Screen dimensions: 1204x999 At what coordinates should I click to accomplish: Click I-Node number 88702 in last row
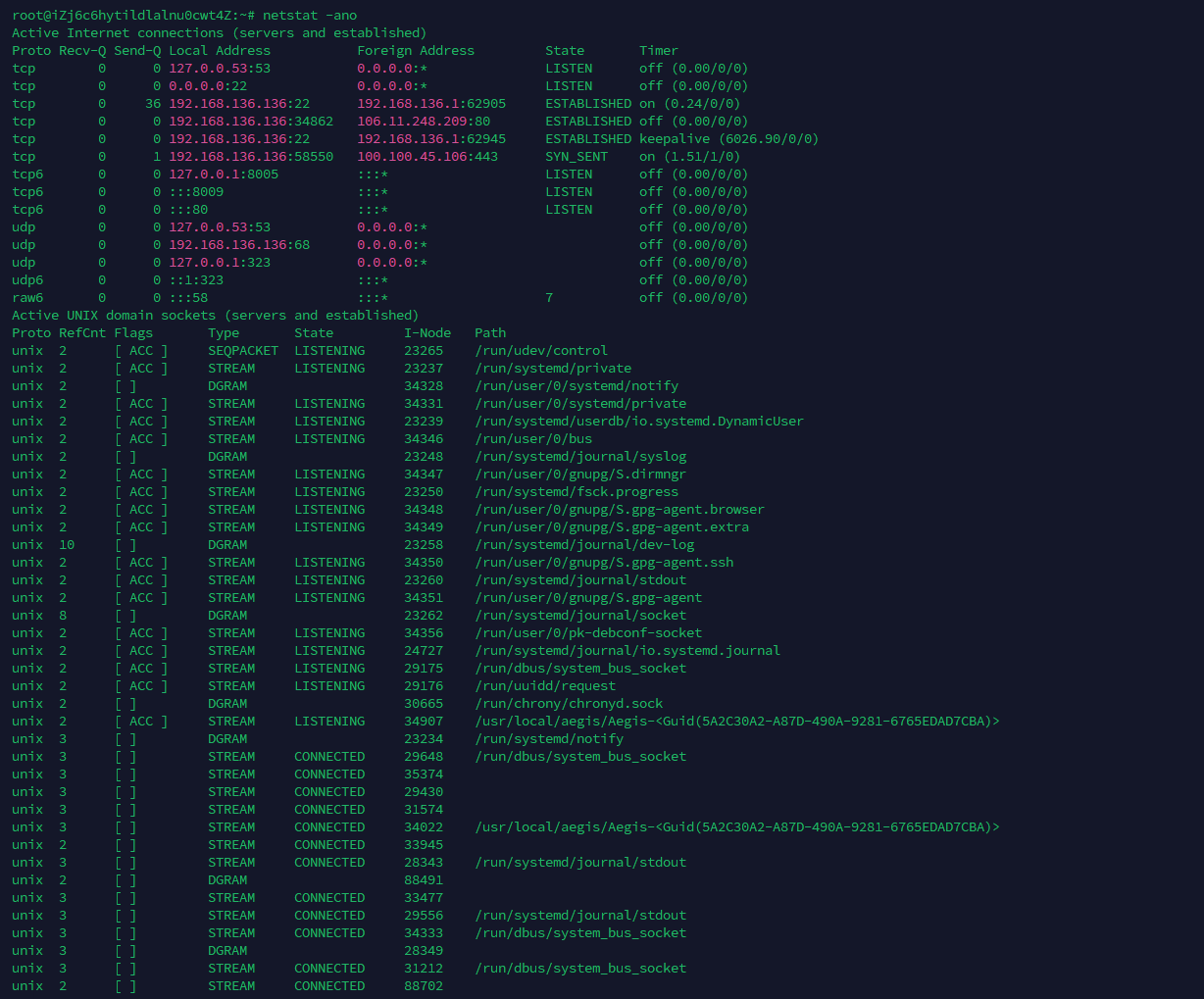point(424,986)
